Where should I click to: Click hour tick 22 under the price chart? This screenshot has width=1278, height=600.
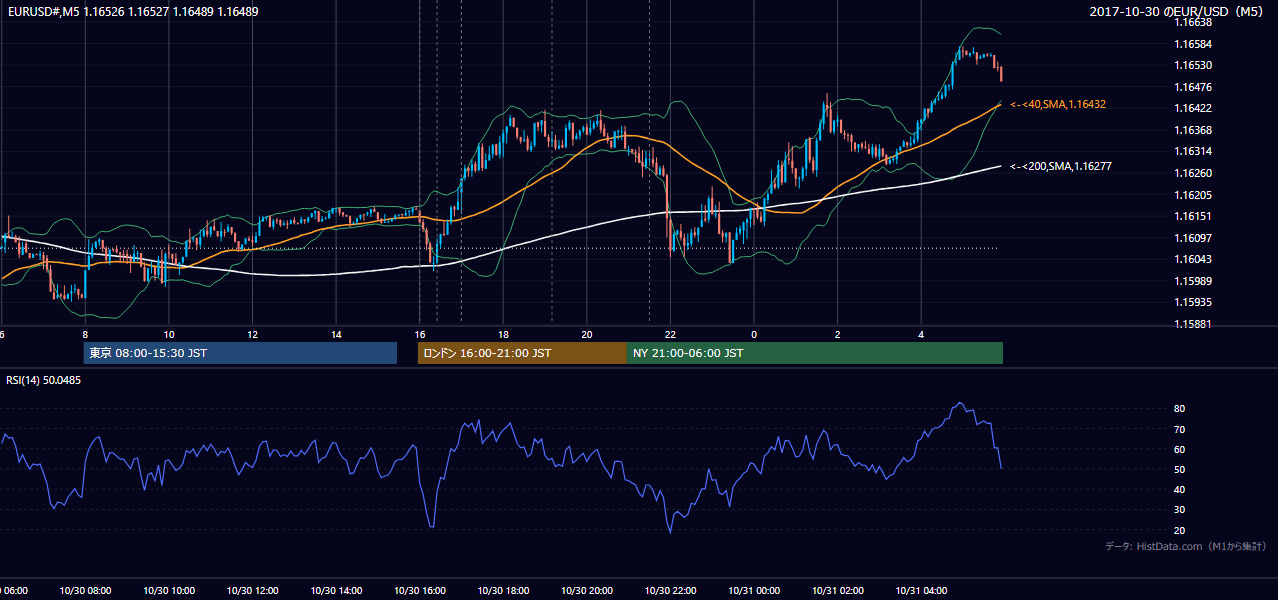tap(671, 334)
